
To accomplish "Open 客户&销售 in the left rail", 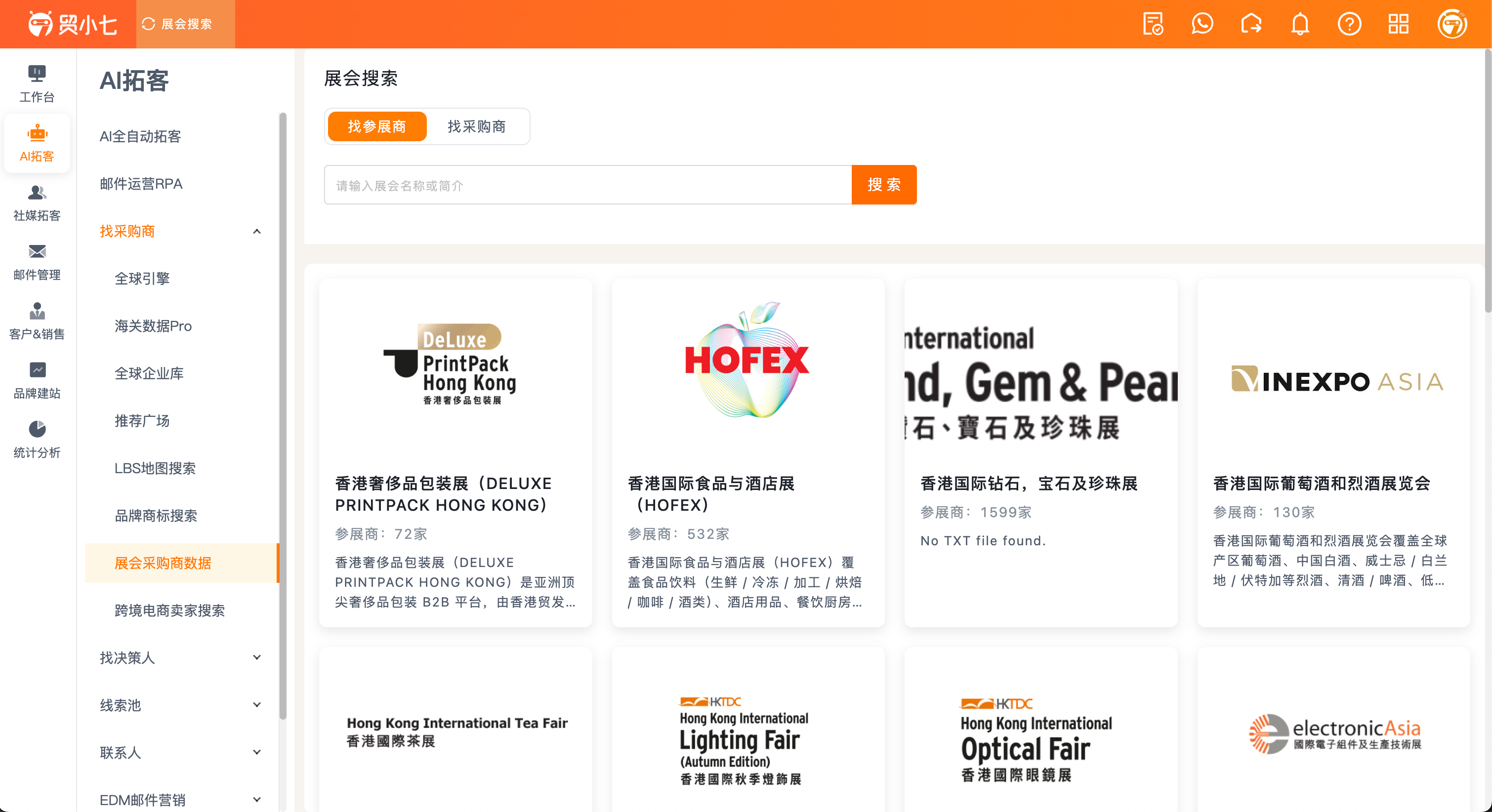I will coord(37,321).
